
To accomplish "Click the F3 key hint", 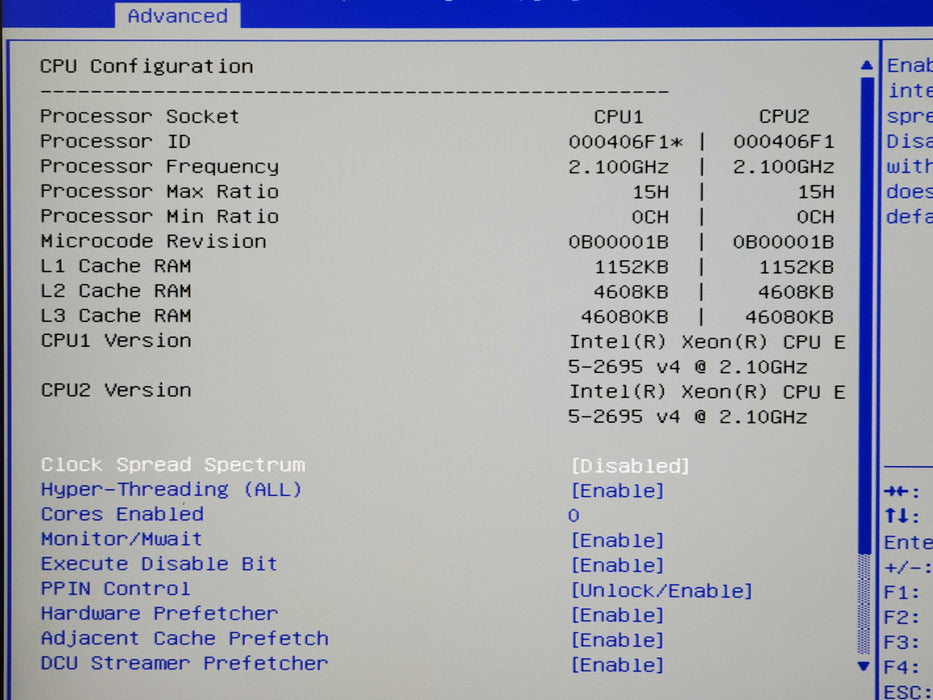I will click(902, 643).
